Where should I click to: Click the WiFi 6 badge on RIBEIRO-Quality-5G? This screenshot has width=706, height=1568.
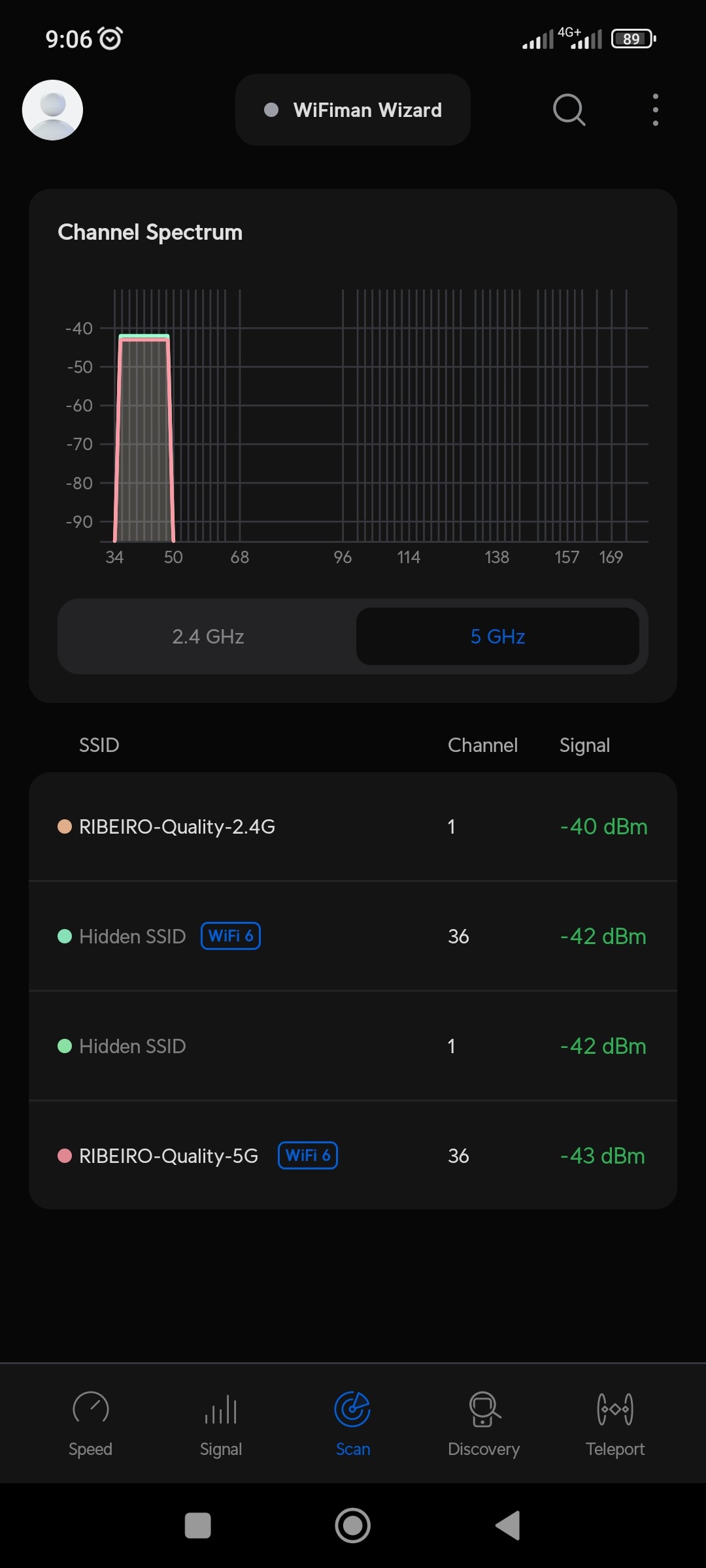(308, 1156)
